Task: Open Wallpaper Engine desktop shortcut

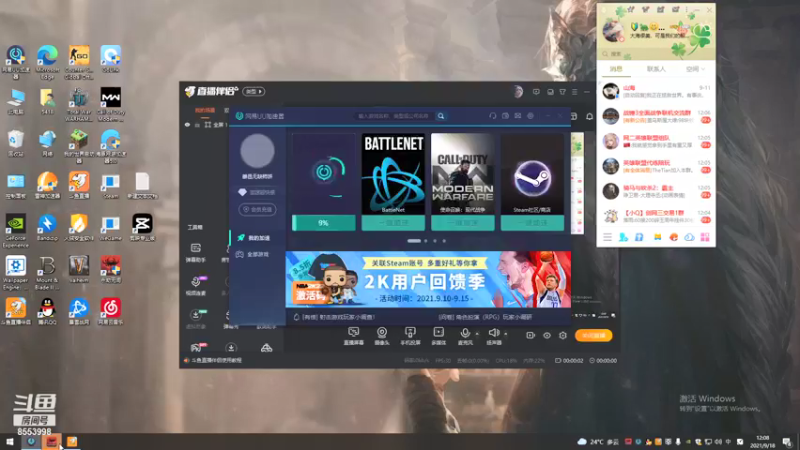Action: 16,273
